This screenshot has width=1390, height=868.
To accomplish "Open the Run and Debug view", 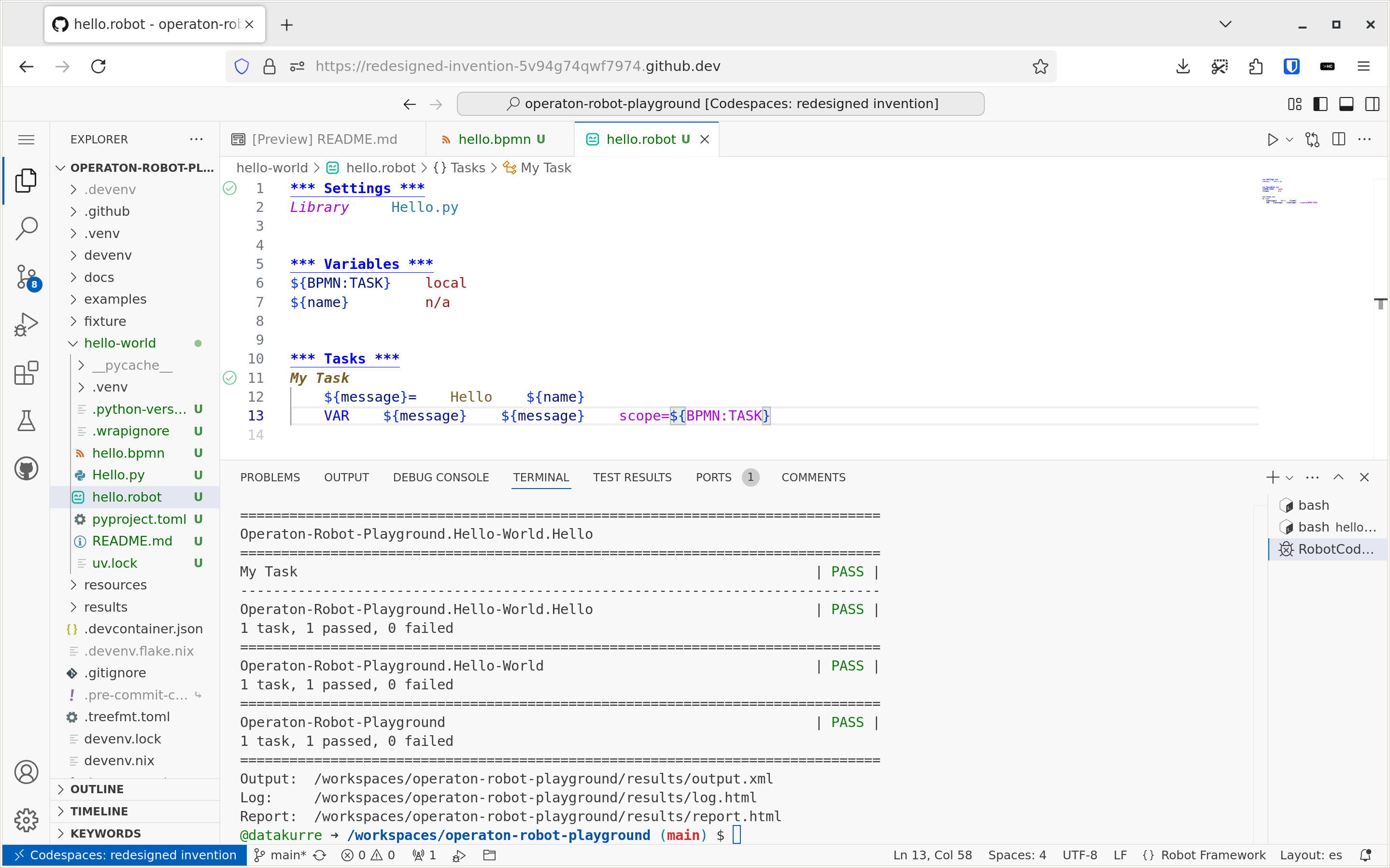I will [x=26, y=324].
